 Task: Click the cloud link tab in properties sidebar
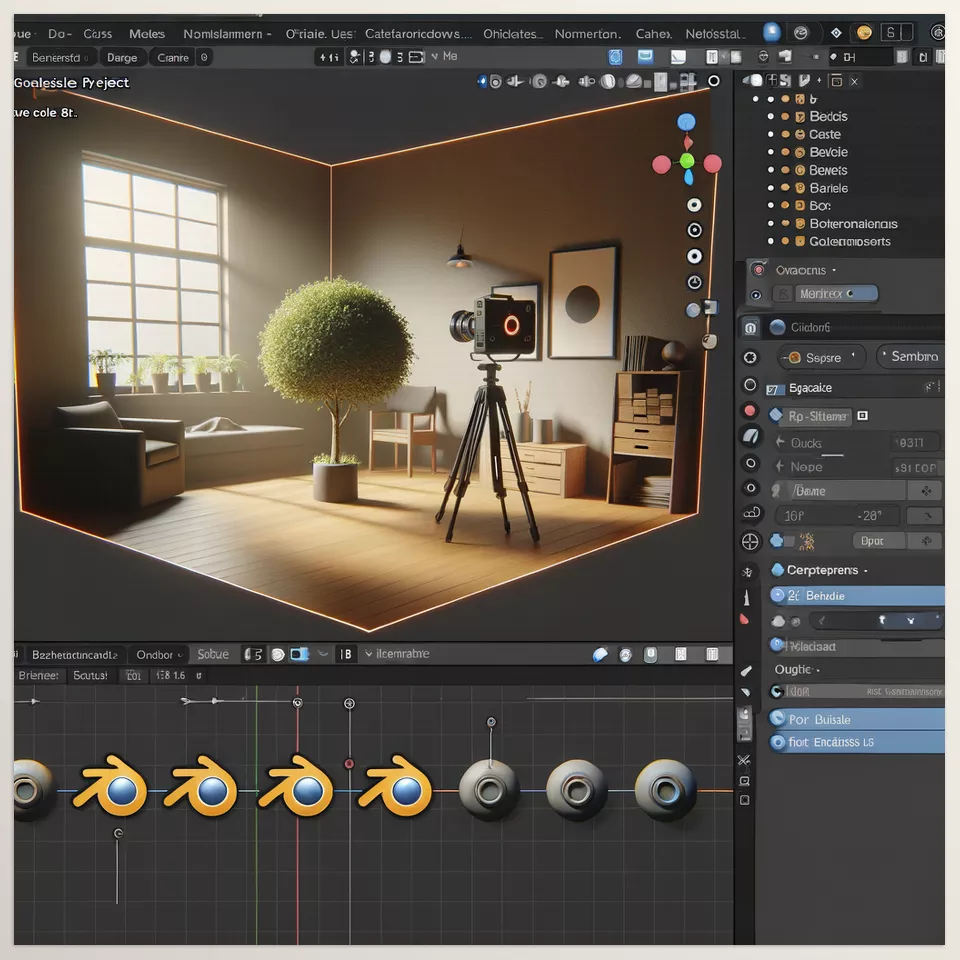pos(751,513)
